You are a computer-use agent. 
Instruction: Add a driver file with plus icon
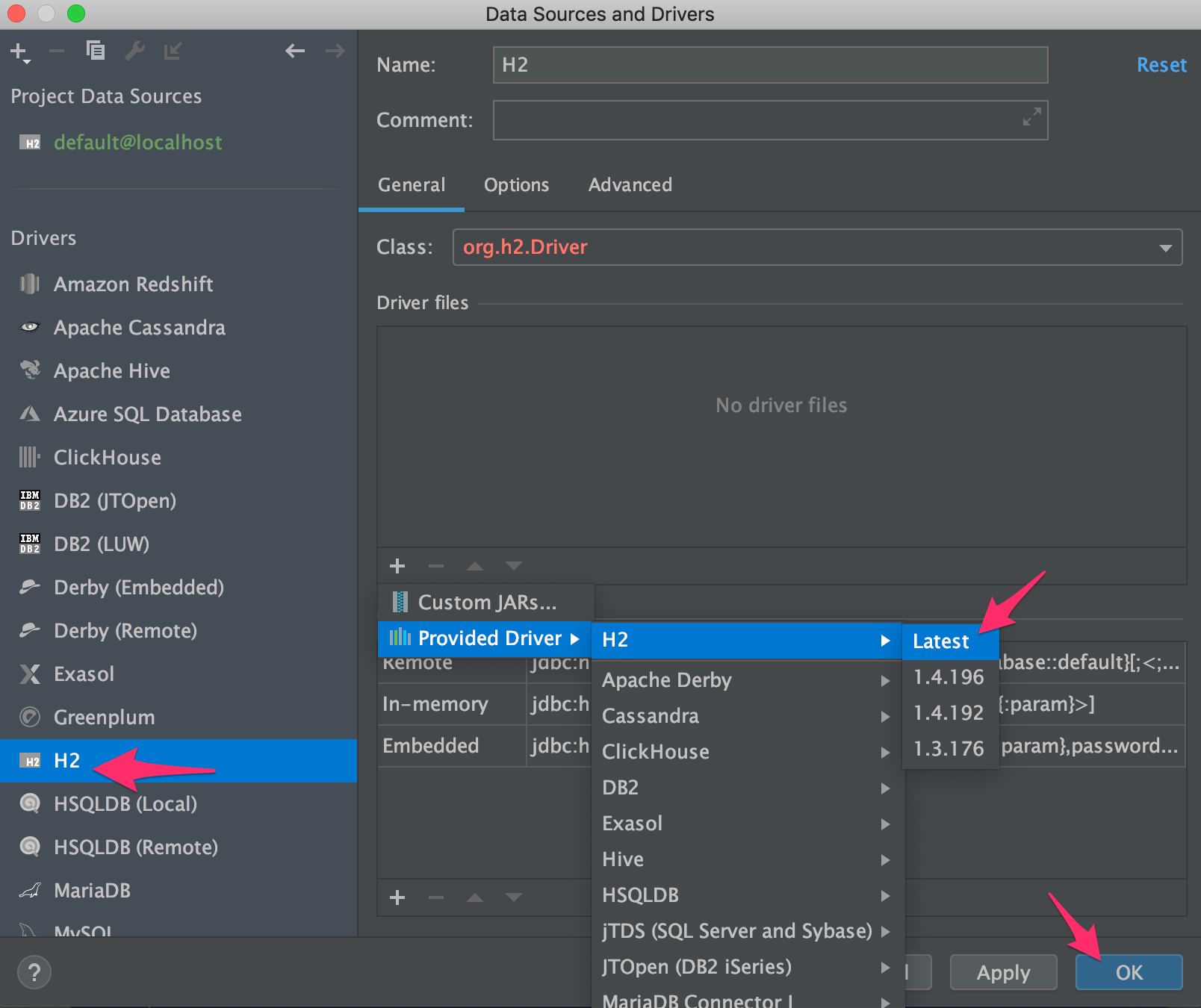pos(397,566)
